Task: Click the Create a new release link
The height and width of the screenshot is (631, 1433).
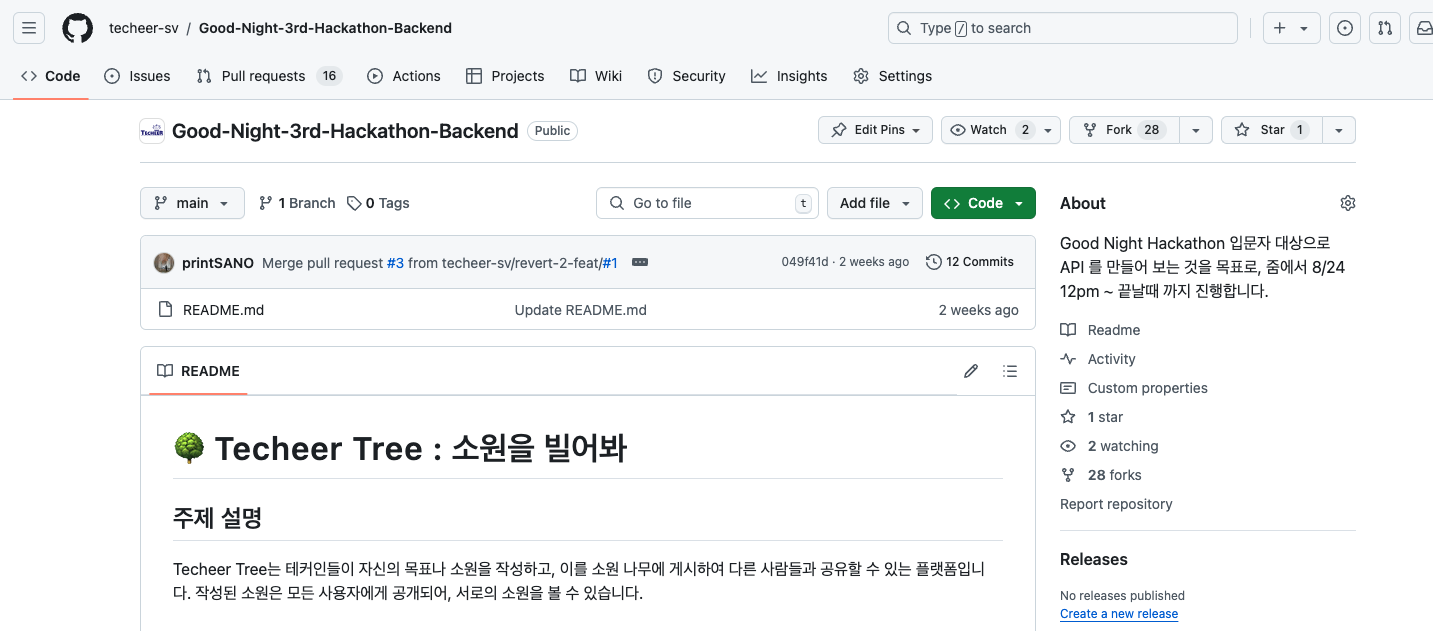Action: click(1119, 613)
